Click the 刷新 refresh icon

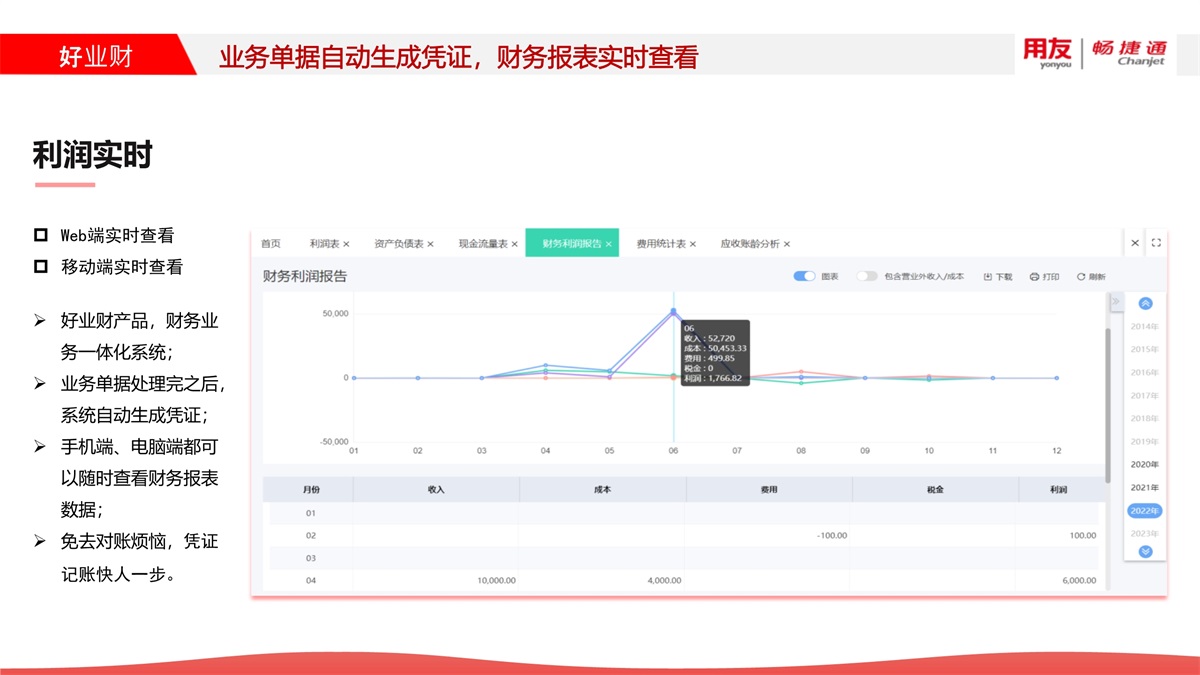coord(1081,277)
